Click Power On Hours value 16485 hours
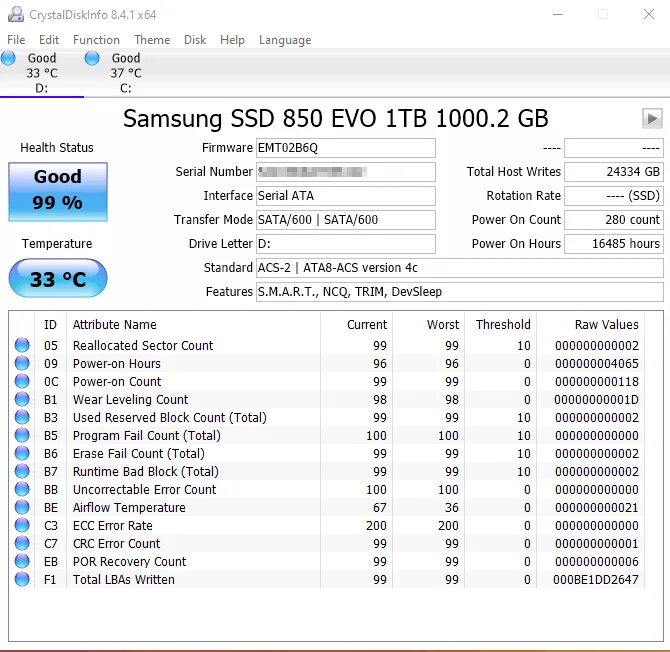Image resolution: width=670 pixels, height=652 pixels. [614, 244]
